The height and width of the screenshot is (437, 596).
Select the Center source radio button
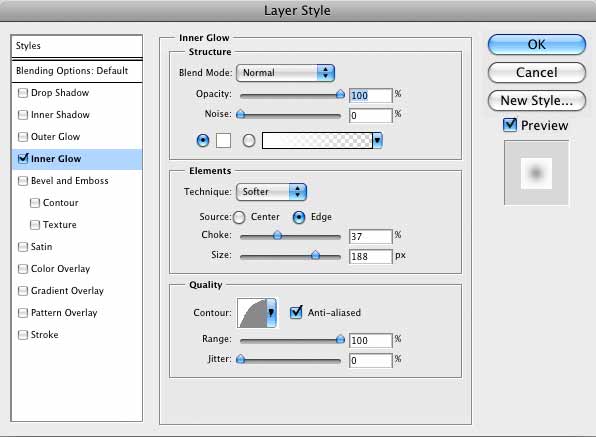click(x=239, y=217)
